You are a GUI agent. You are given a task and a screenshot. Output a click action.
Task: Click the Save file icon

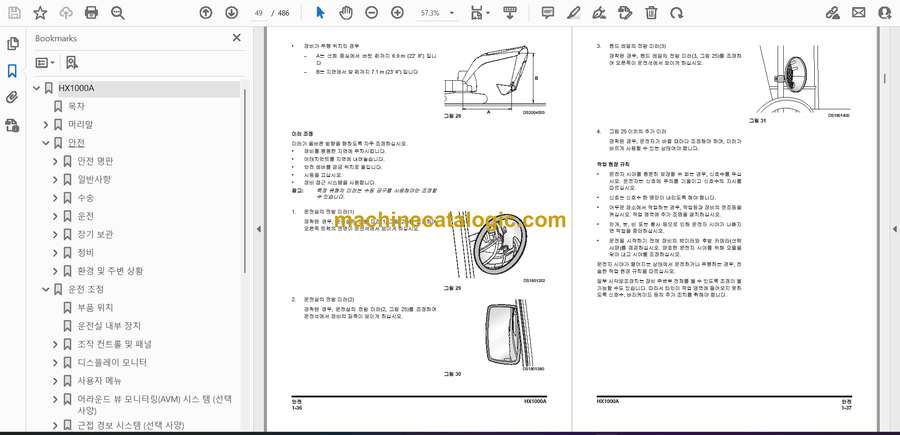pos(14,13)
